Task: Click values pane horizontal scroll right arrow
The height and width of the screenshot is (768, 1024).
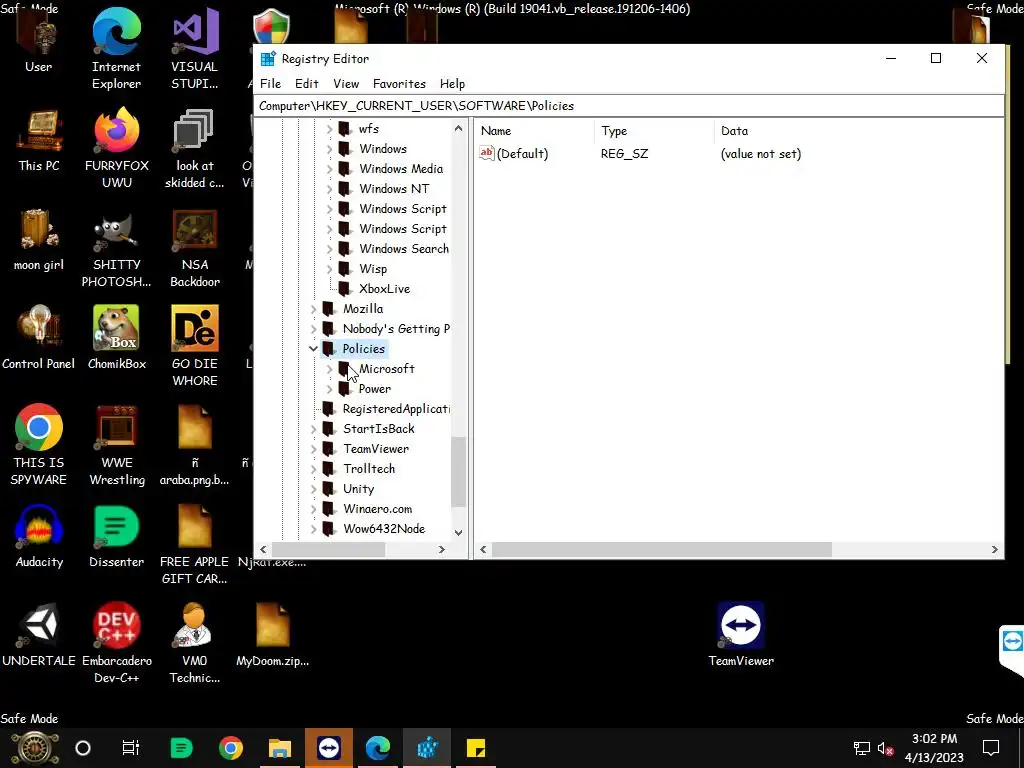Action: coord(995,550)
